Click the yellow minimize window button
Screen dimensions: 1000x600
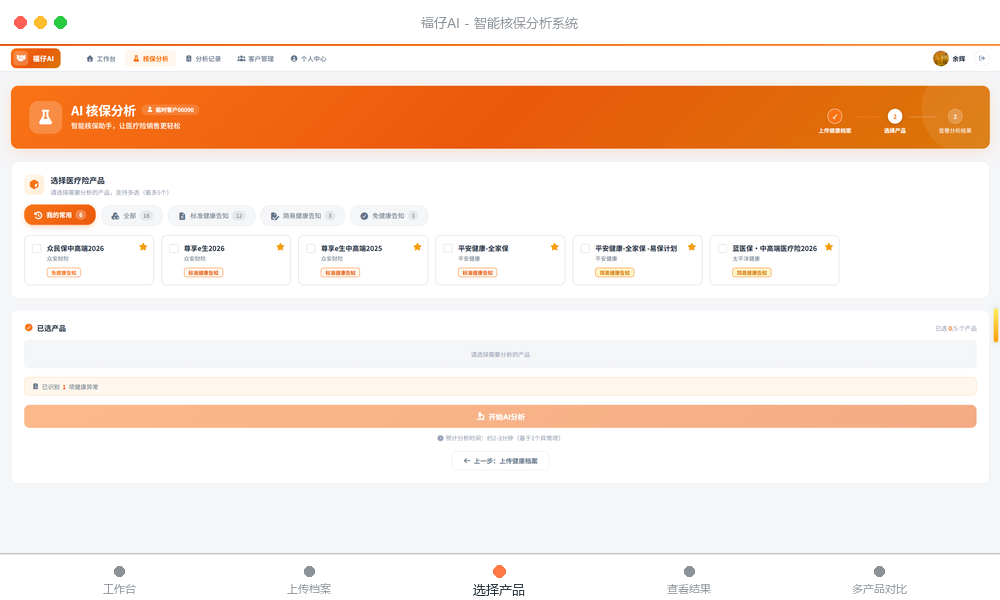pos(40,22)
